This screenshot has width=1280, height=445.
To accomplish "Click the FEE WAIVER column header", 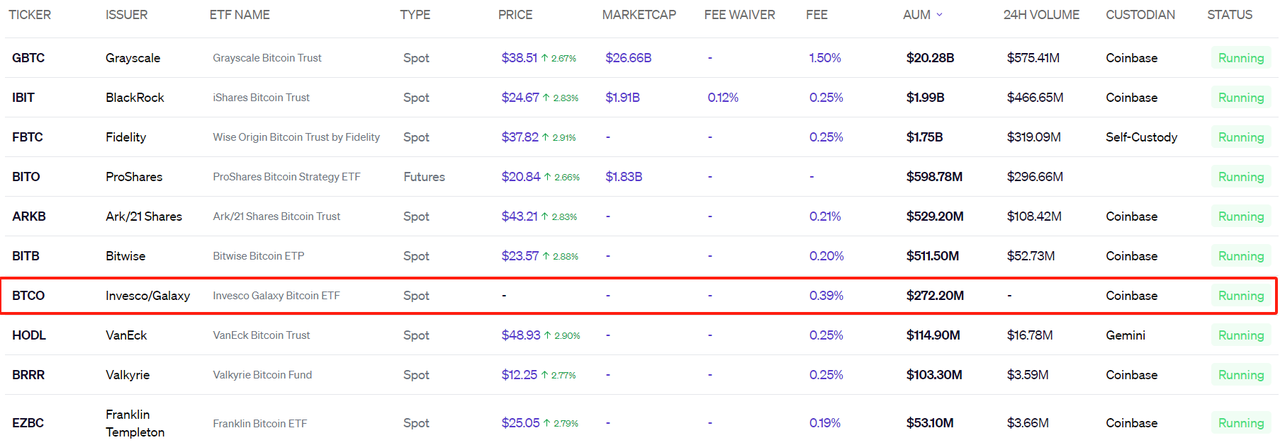I will 741,15.
